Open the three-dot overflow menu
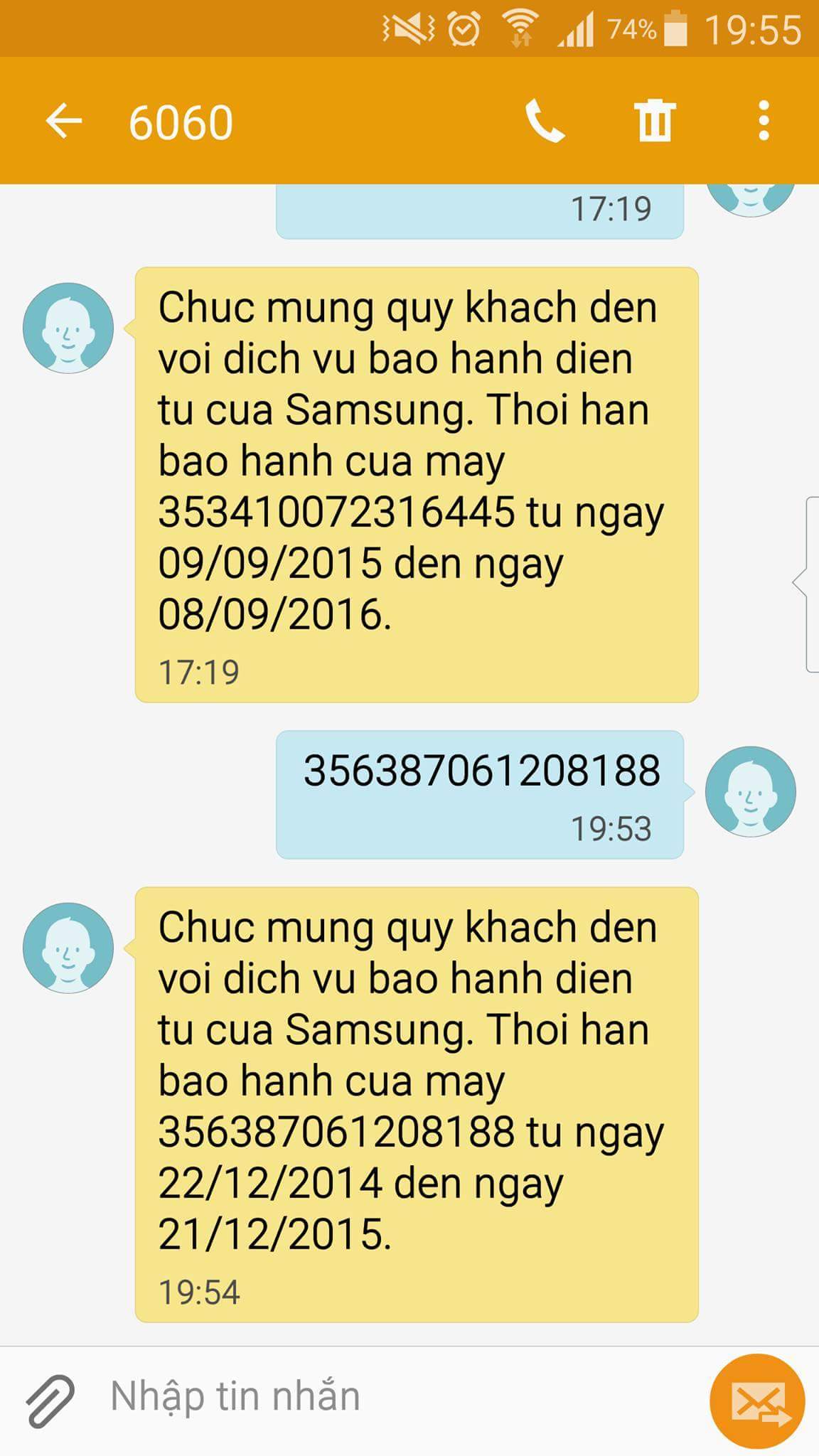This screenshot has width=819, height=1456. click(764, 121)
